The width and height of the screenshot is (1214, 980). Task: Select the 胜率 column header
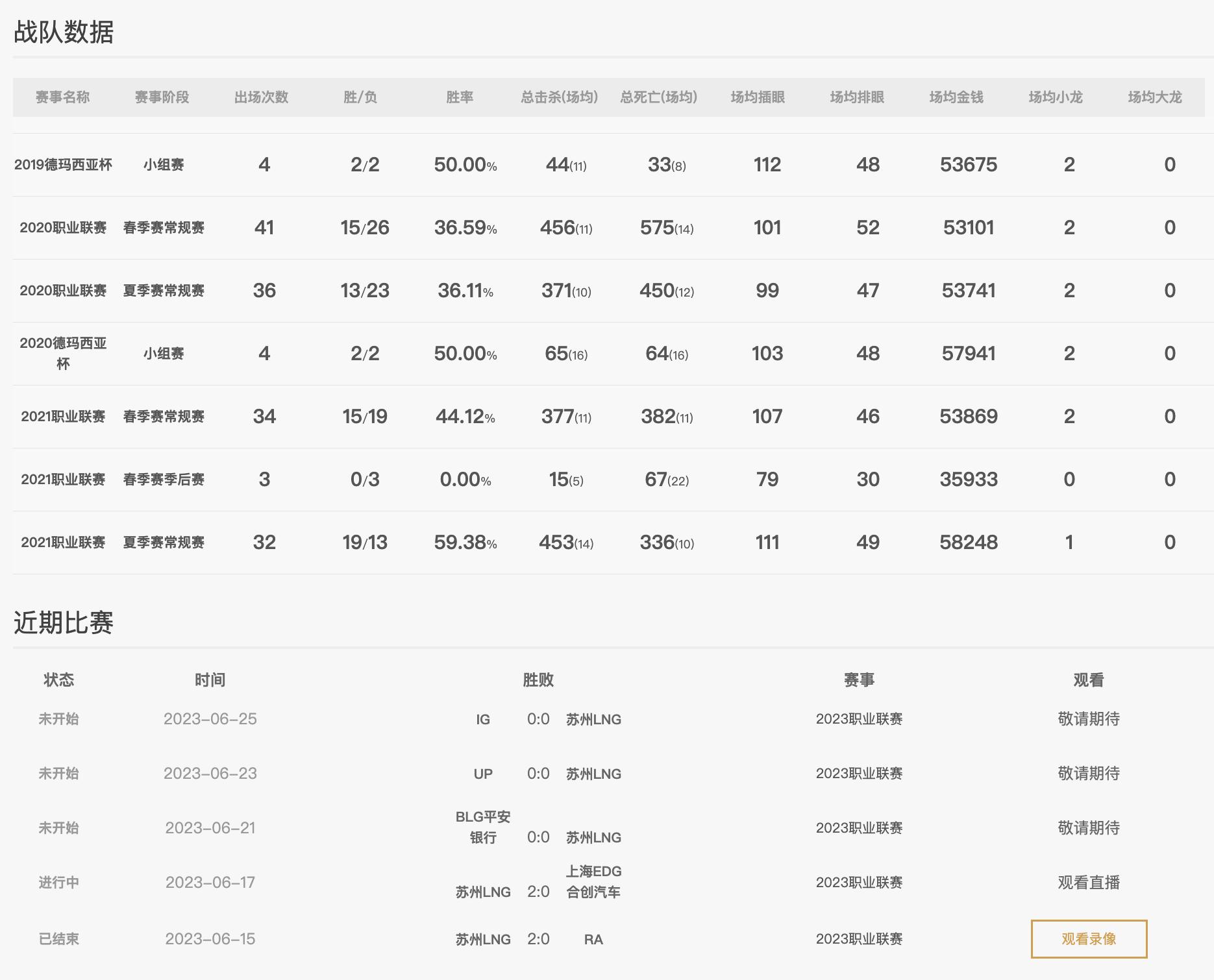click(460, 97)
